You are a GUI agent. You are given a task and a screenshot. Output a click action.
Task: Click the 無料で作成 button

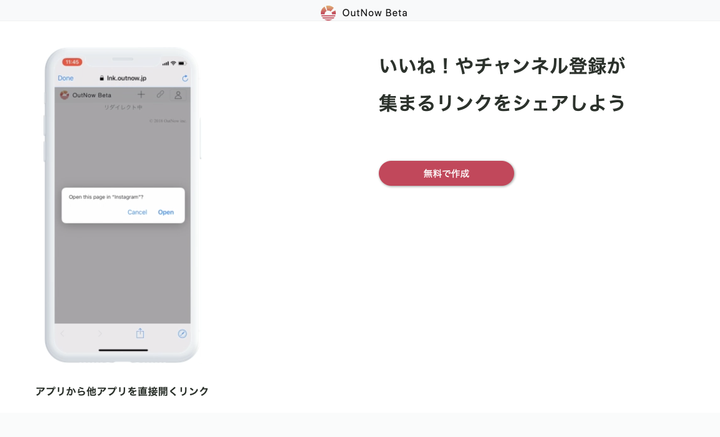coord(446,174)
